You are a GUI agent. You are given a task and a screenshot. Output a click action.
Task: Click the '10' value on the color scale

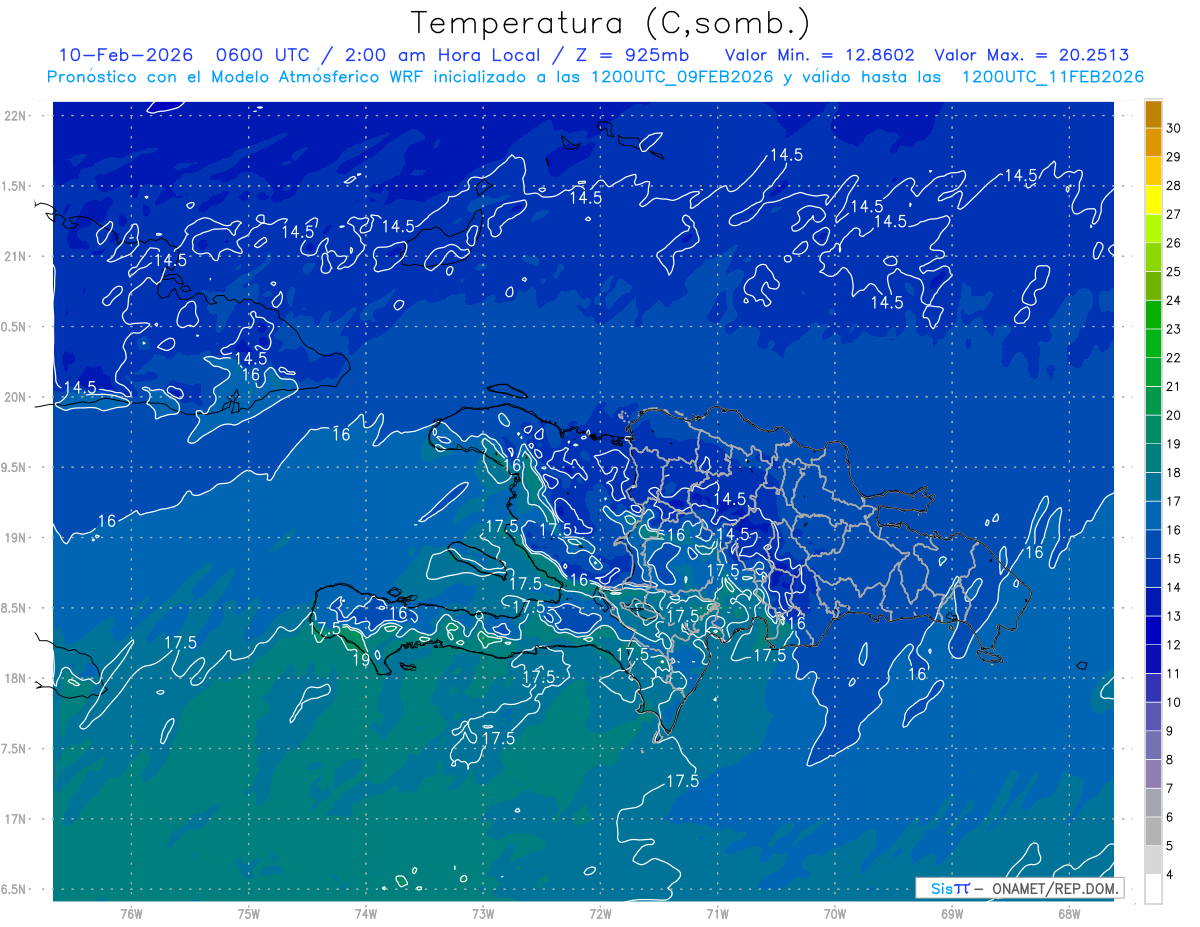pyautogui.click(x=1173, y=702)
